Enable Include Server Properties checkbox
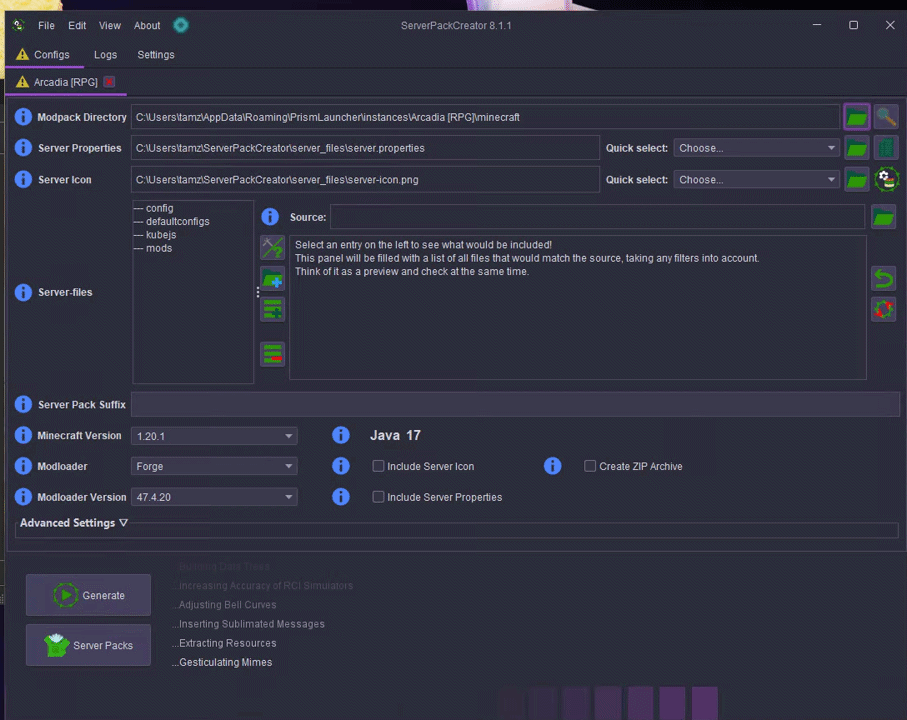 (x=378, y=497)
